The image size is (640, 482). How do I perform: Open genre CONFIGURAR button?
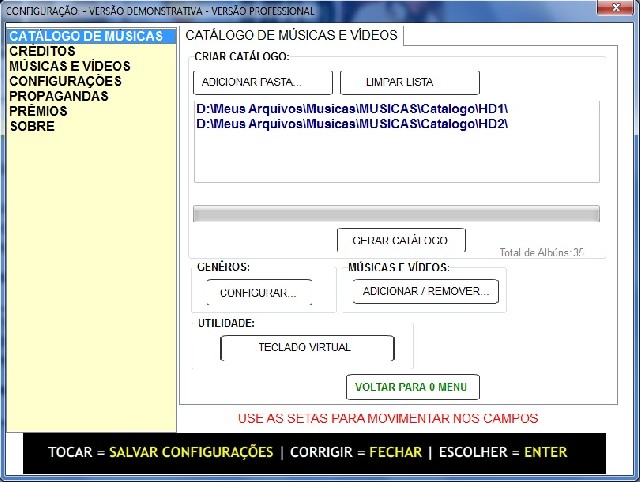(259, 293)
